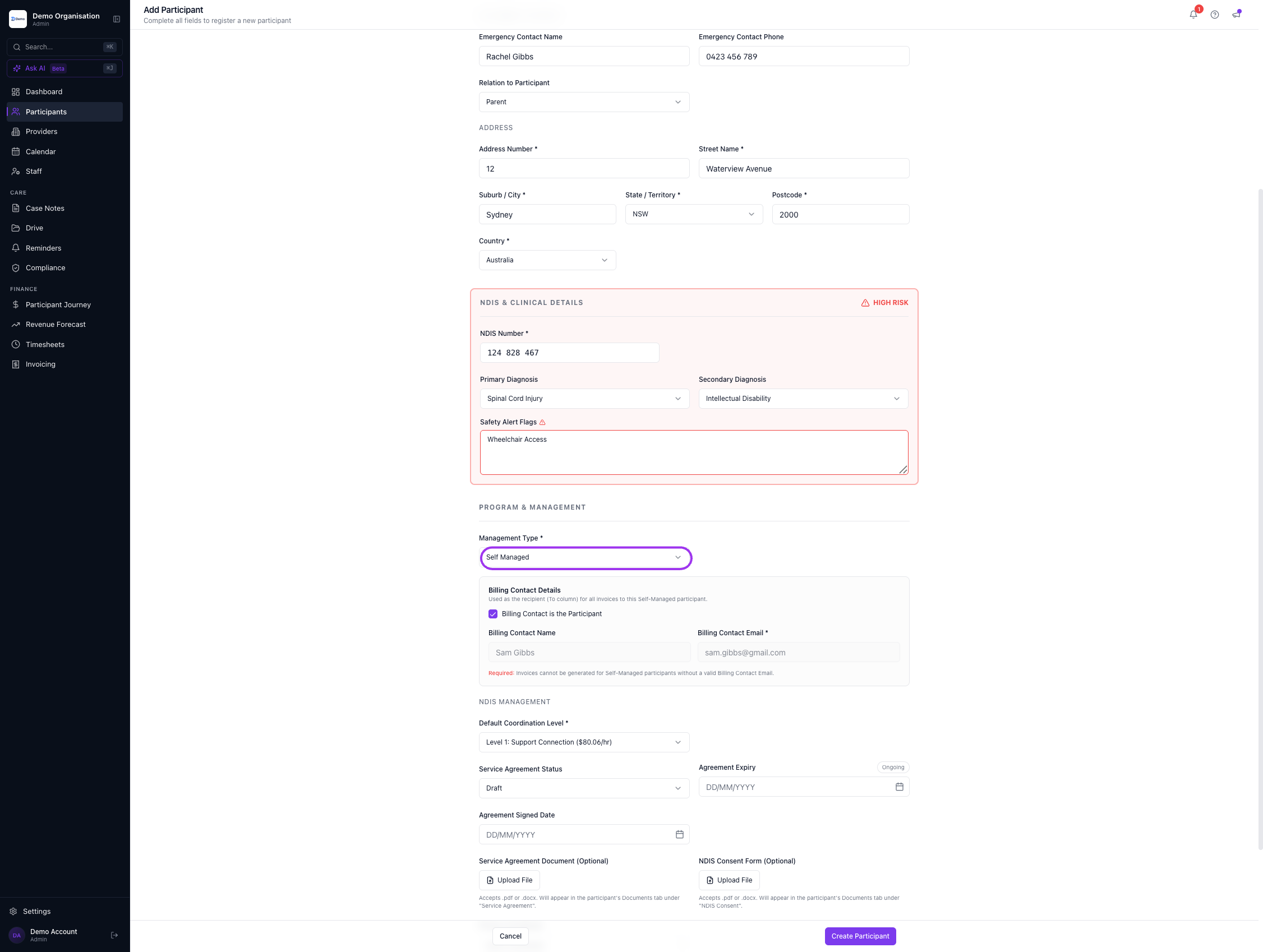Open the notifications bell

tap(1193, 15)
